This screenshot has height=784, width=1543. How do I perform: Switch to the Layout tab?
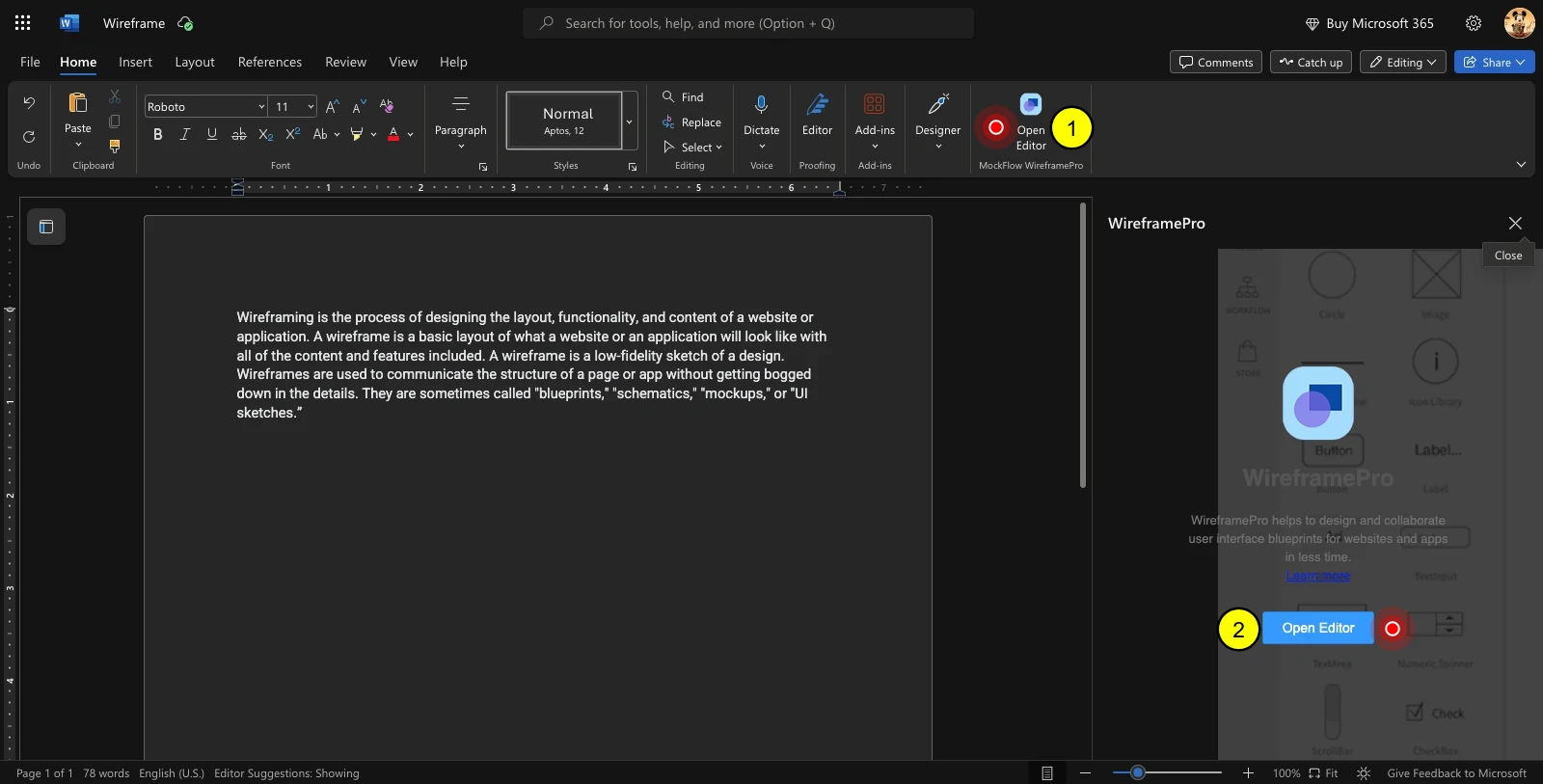click(195, 62)
